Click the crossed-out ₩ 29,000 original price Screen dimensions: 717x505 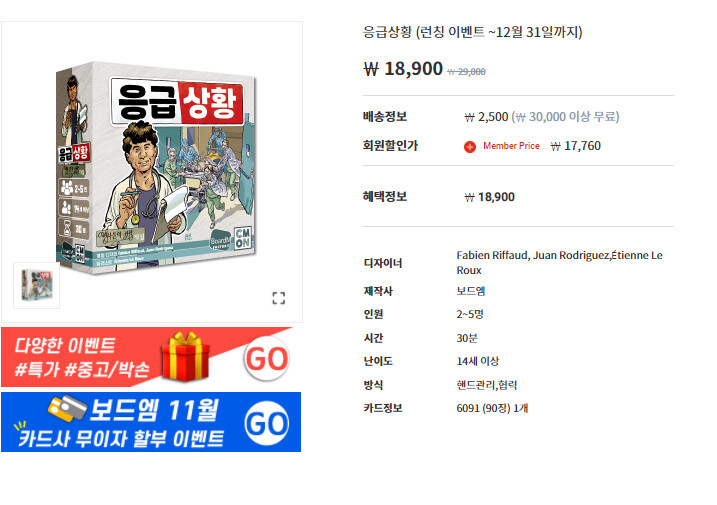(466, 71)
